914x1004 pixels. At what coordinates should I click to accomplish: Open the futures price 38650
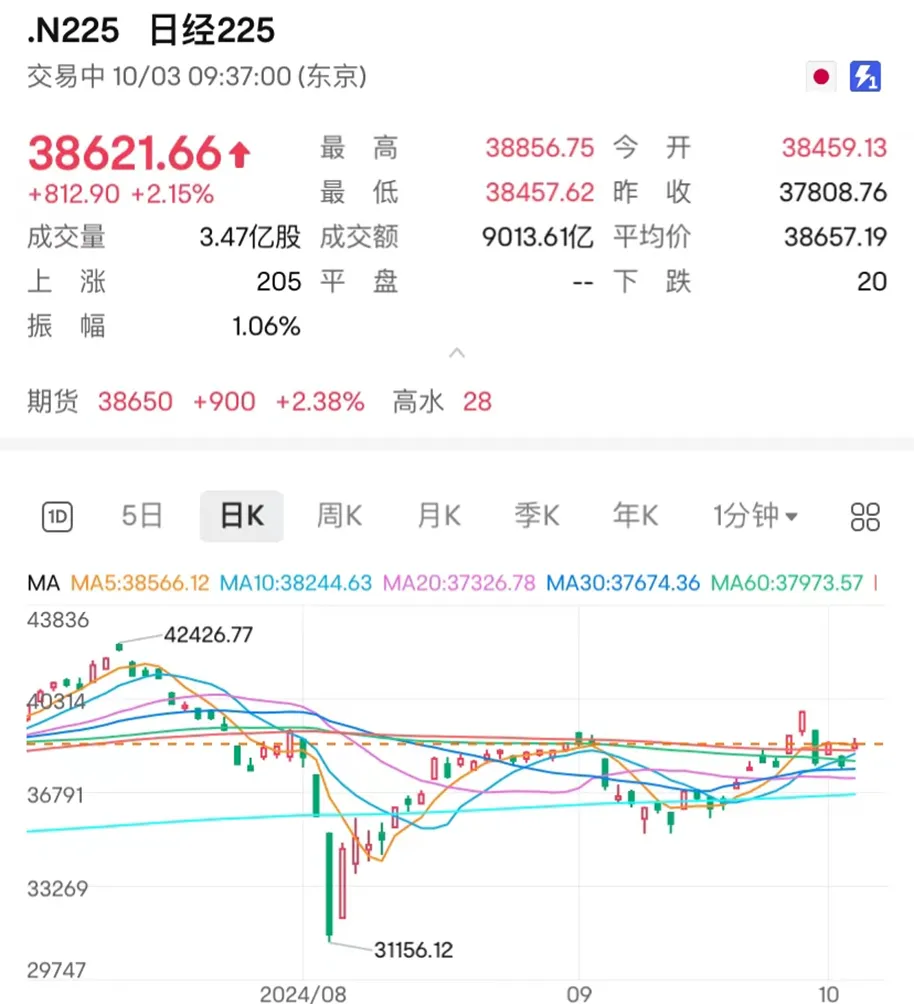(135, 402)
